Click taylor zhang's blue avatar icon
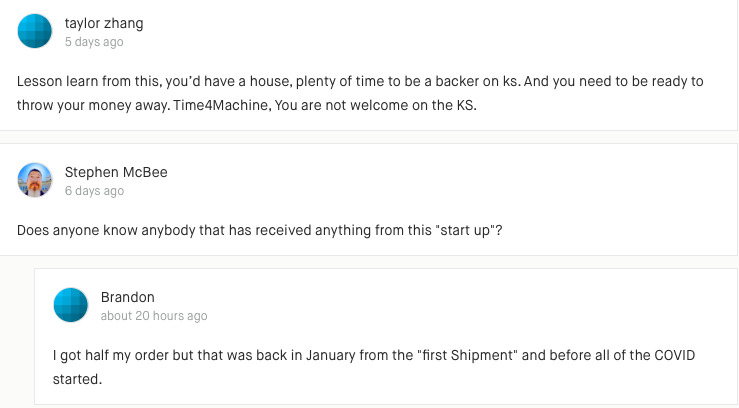 click(35, 31)
